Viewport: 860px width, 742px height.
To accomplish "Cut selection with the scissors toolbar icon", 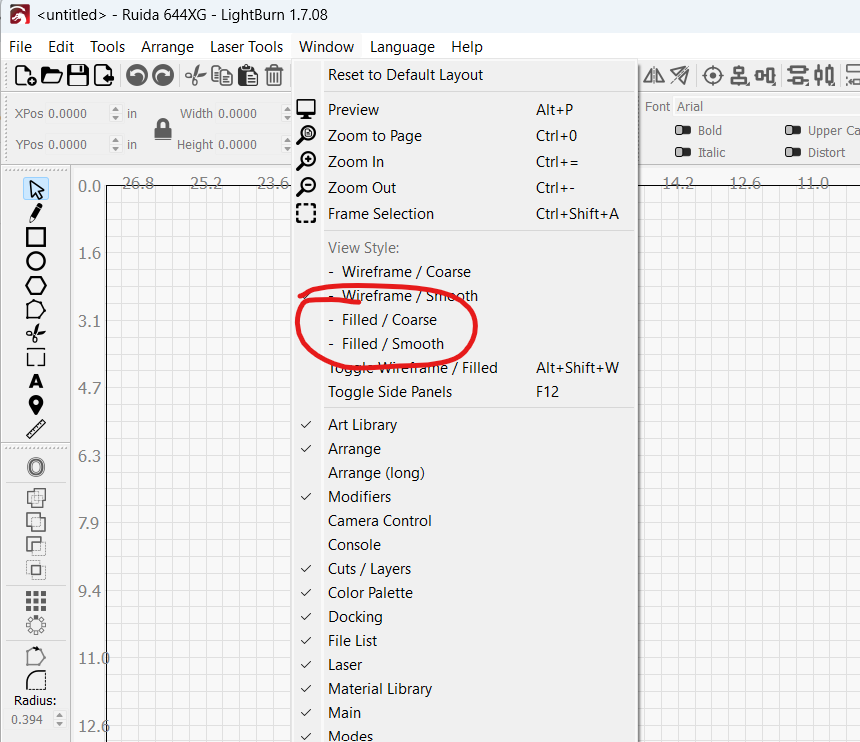I will [x=195, y=75].
